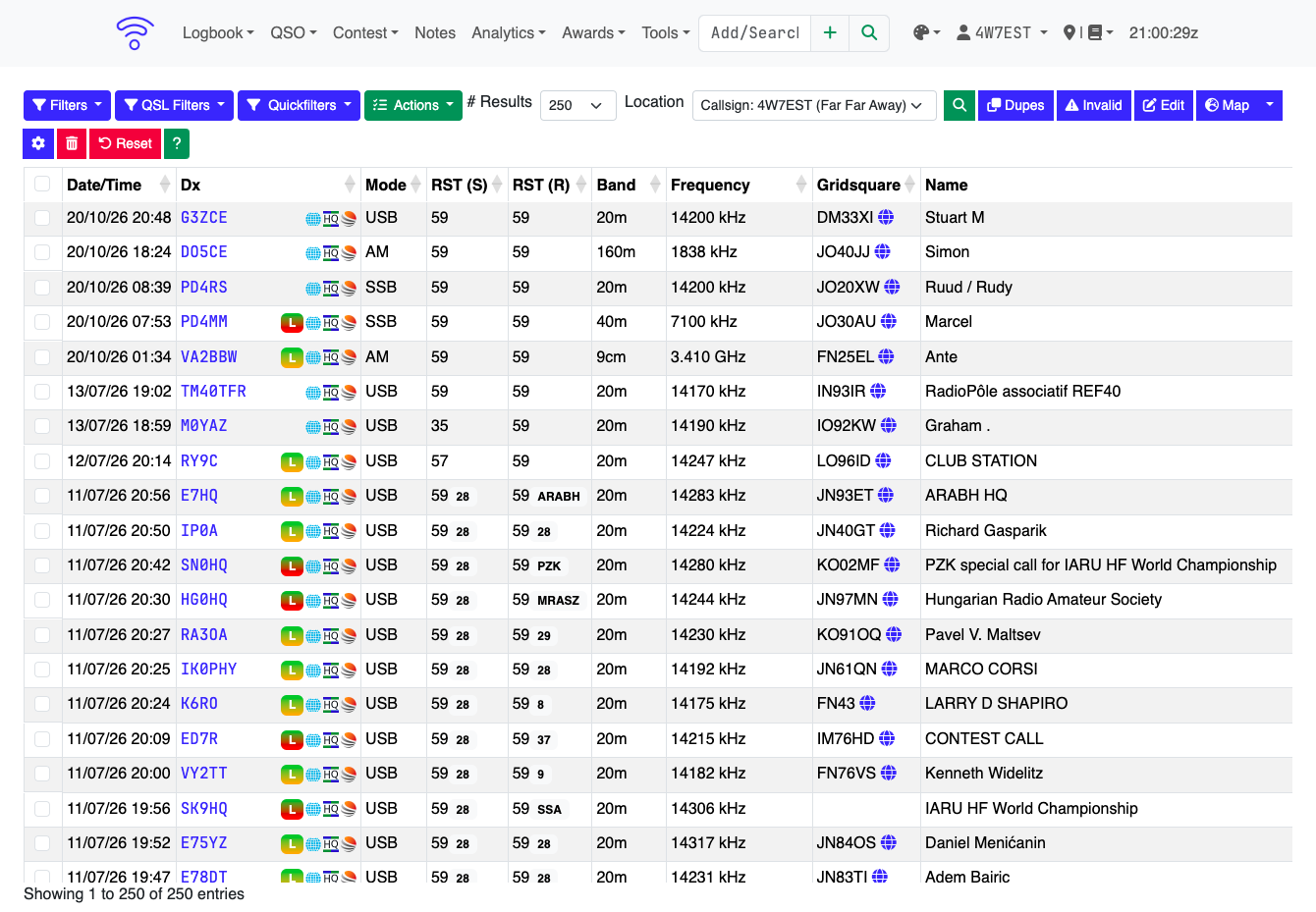Screen dimensions: 1316x912
Task: Check the row checkbox for G3ZCE
Action: click(42, 218)
